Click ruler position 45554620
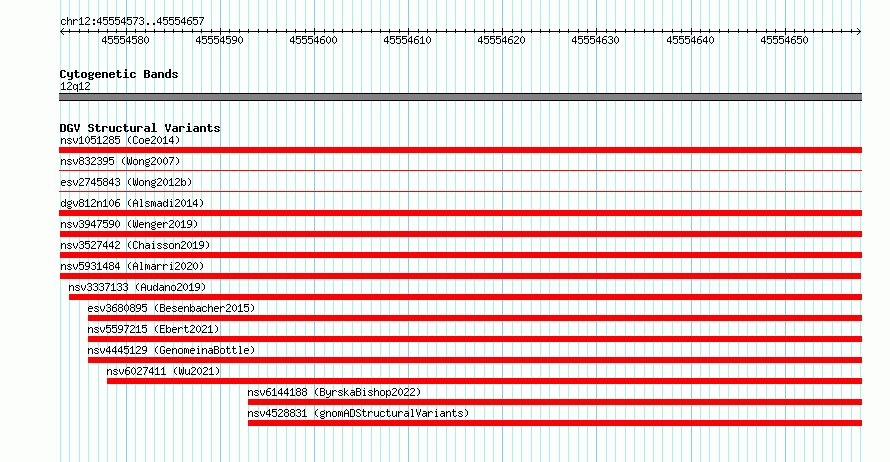Viewport: 890px width, 462px height. click(x=502, y=40)
